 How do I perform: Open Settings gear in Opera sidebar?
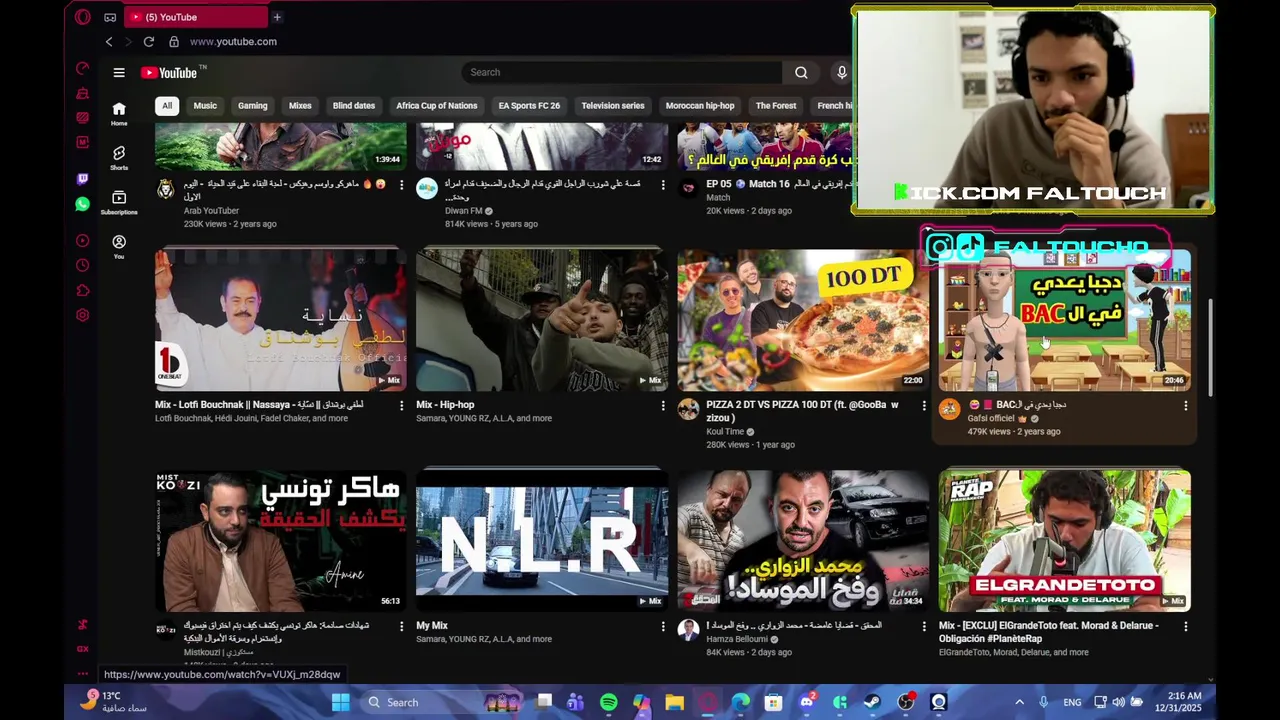tap(83, 315)
